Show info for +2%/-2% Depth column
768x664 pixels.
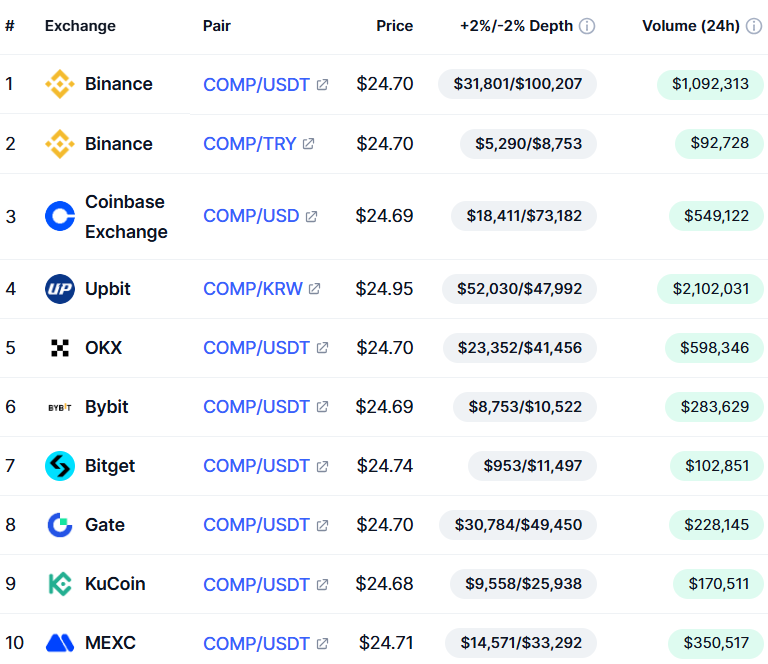(587, 26)
